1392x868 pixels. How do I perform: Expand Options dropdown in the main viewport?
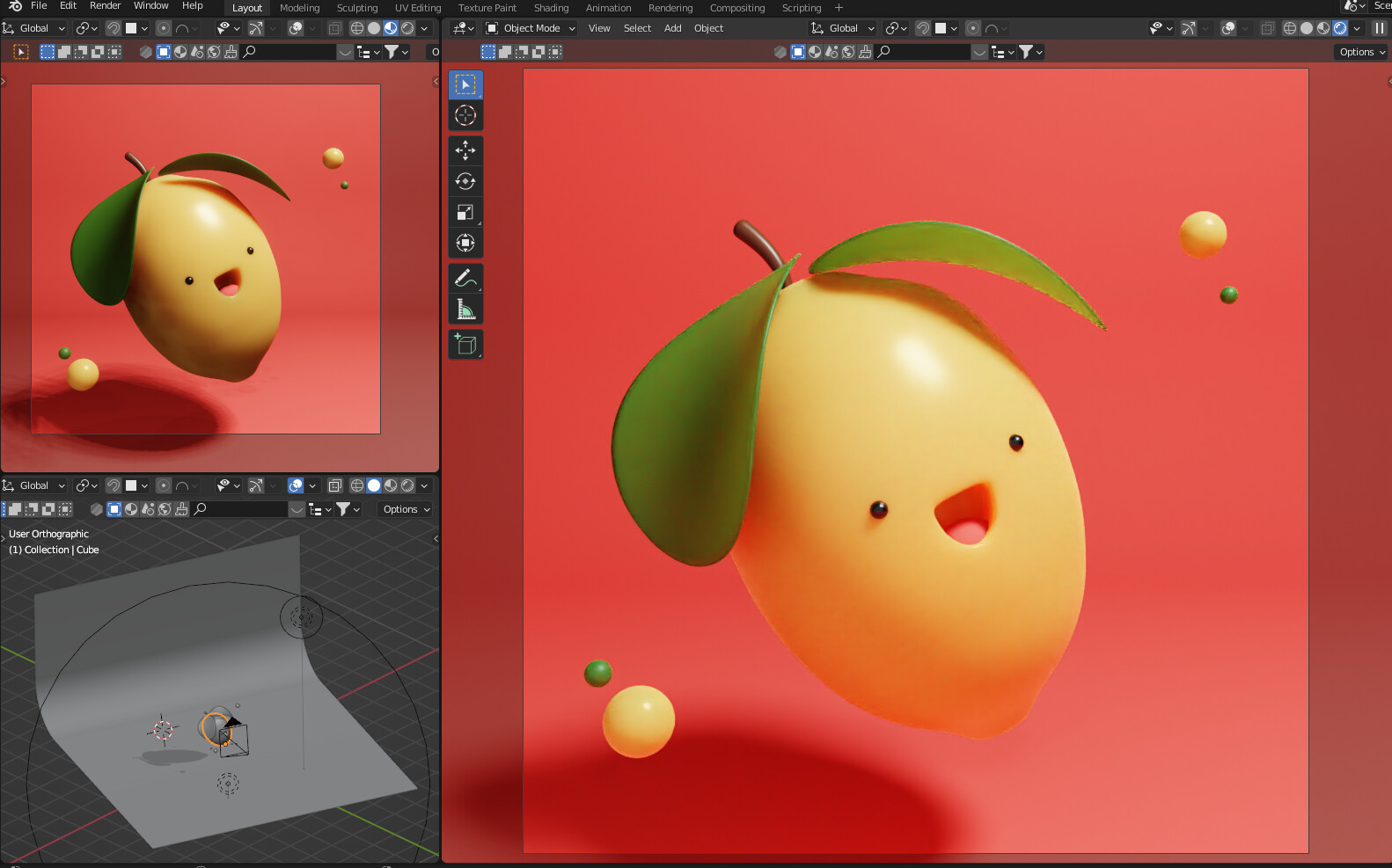coord(1361,52)
